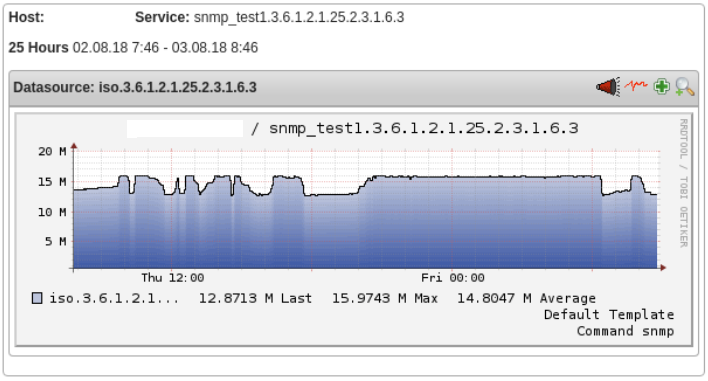Click the Thu 12:00 axis label
This screenshot has height=381, width=708.
[172, 278]
